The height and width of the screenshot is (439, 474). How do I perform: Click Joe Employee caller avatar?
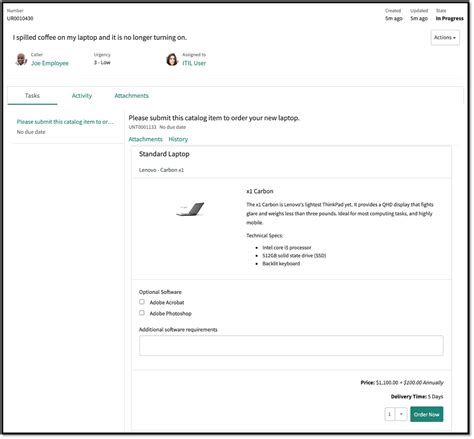pyautogui.click(x=21, y=59)
